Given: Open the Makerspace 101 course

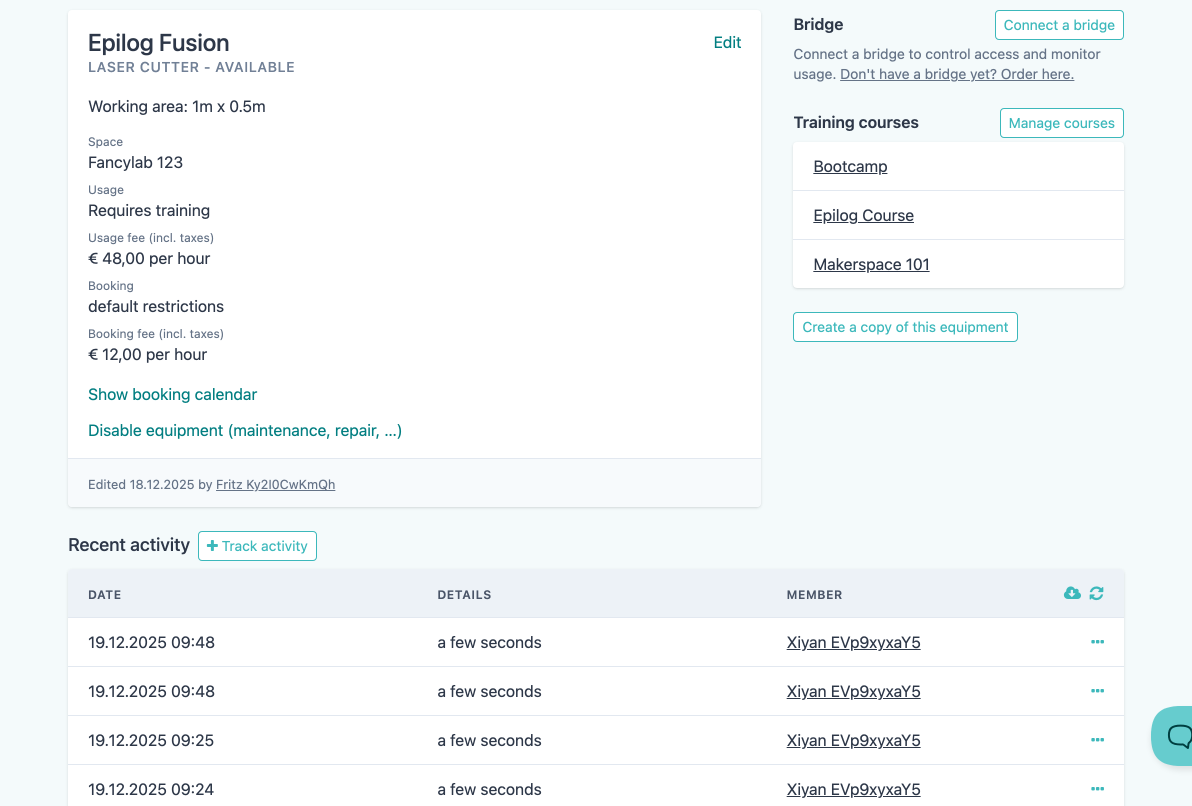Looking at the screenshot, I should coord(871,265).
